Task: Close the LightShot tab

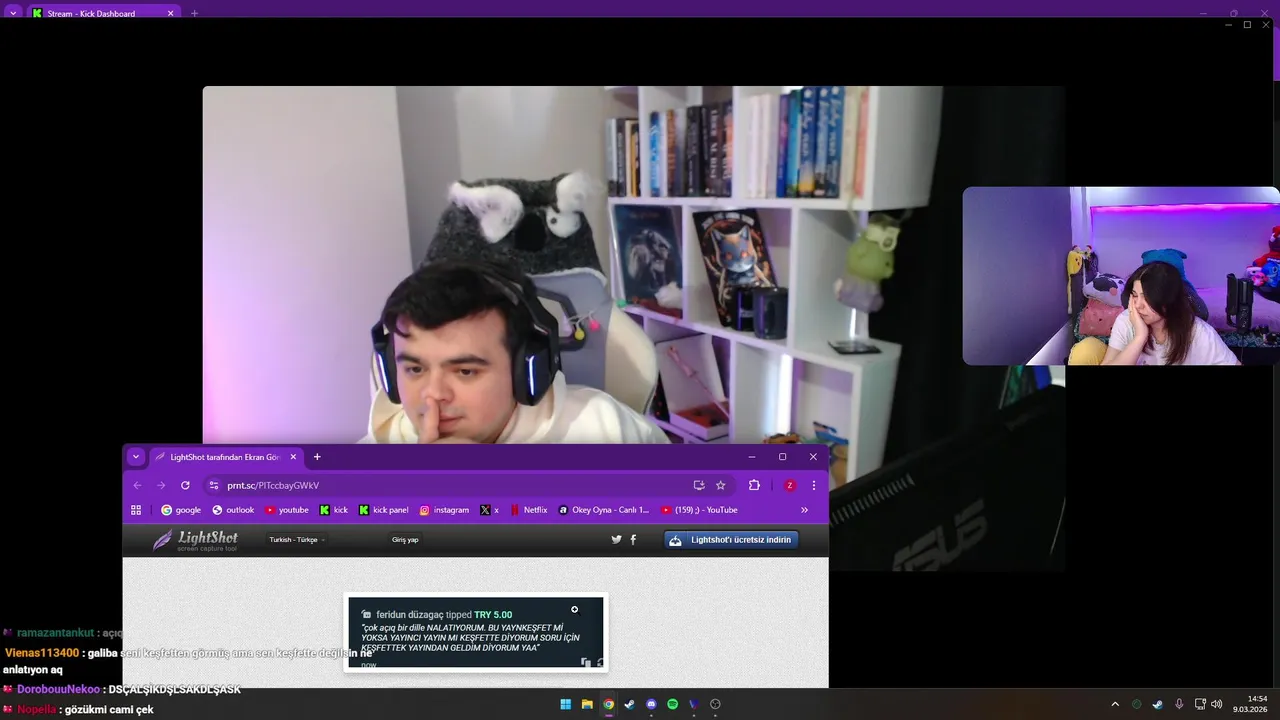Action: 293,457
